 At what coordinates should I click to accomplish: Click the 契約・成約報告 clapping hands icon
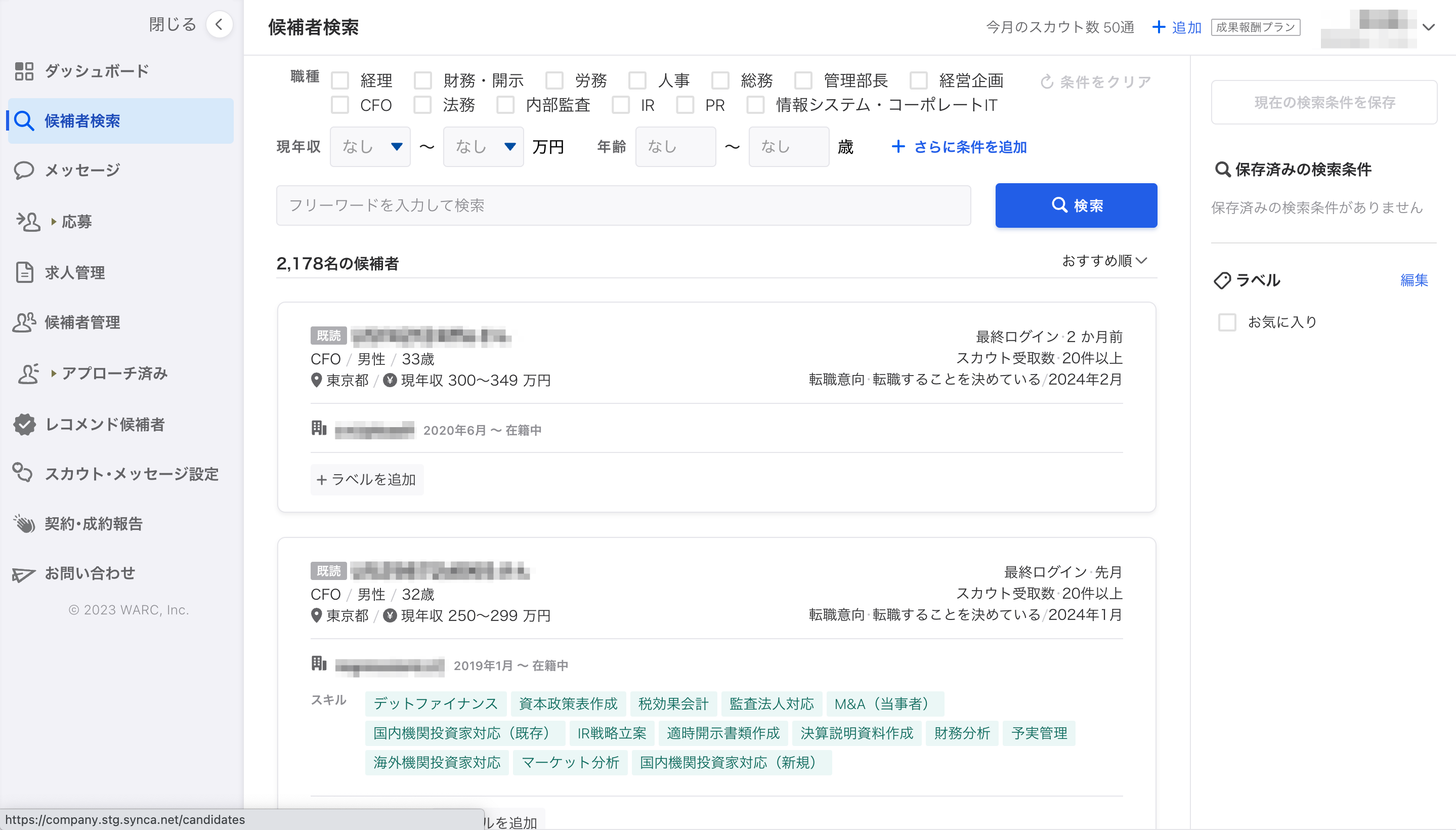24,523
